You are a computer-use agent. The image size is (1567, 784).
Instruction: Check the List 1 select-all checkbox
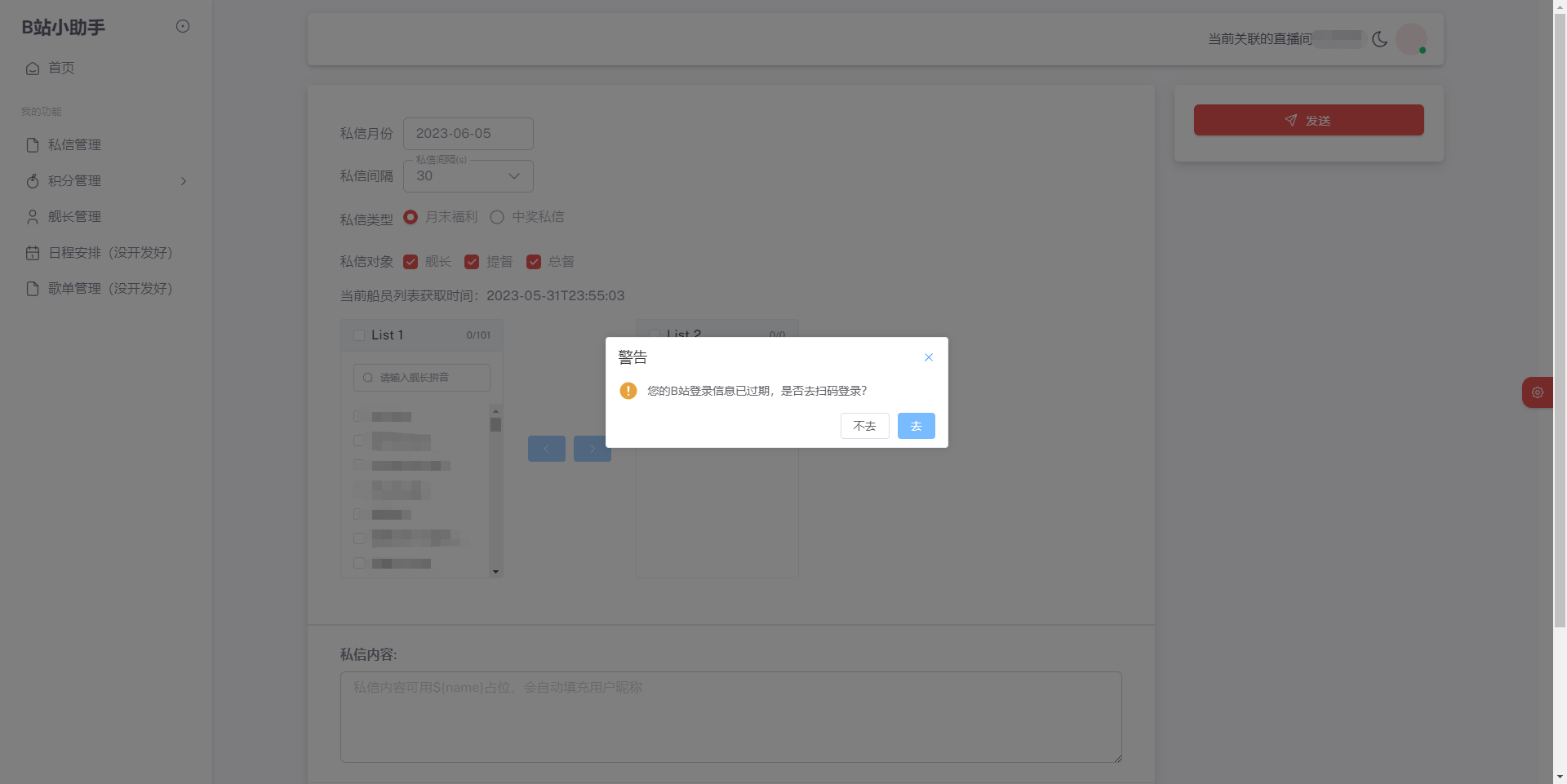pyautogui.click(x=359, y=335)
